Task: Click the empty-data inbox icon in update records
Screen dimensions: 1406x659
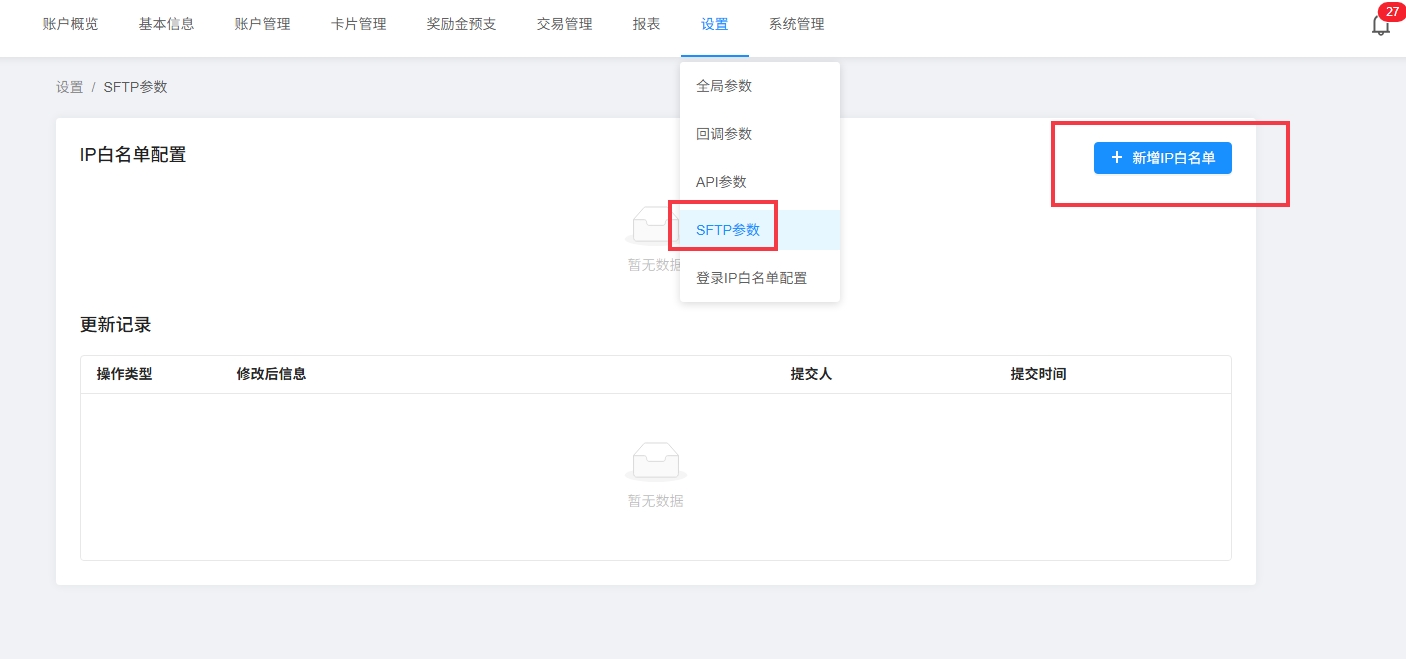Action: coord(655,462)
